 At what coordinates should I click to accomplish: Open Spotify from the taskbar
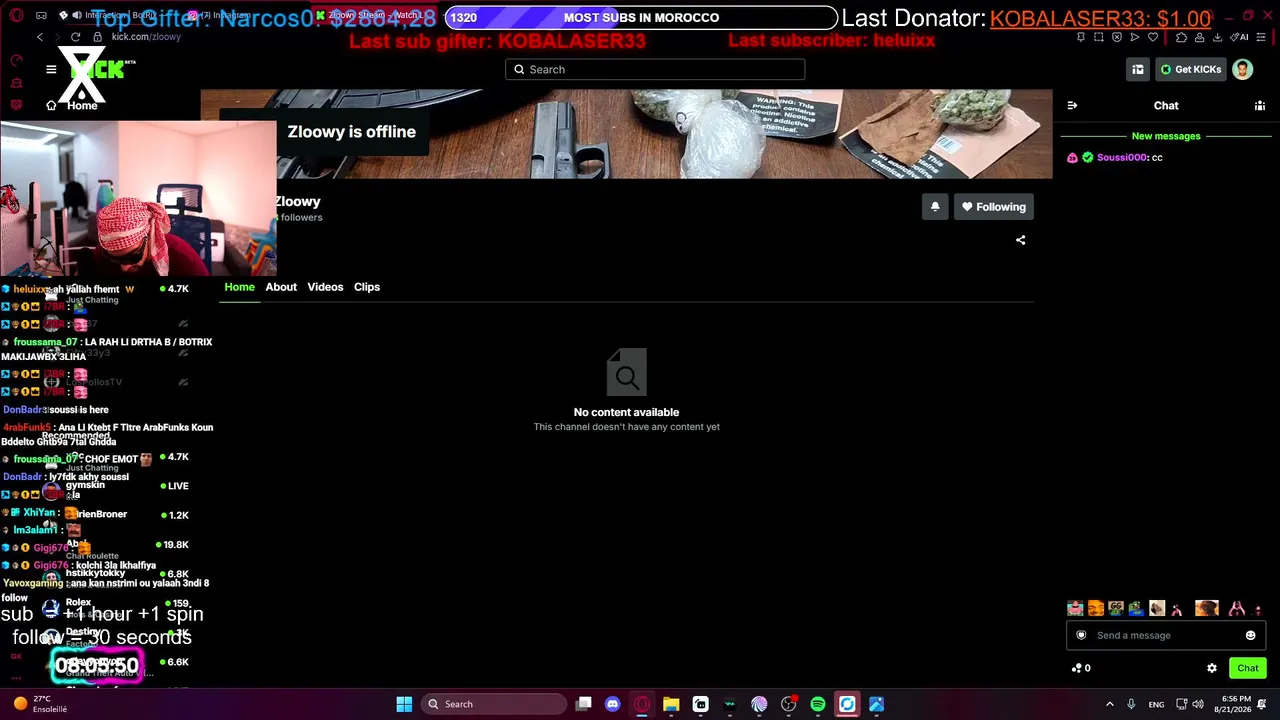click(818, 704)
